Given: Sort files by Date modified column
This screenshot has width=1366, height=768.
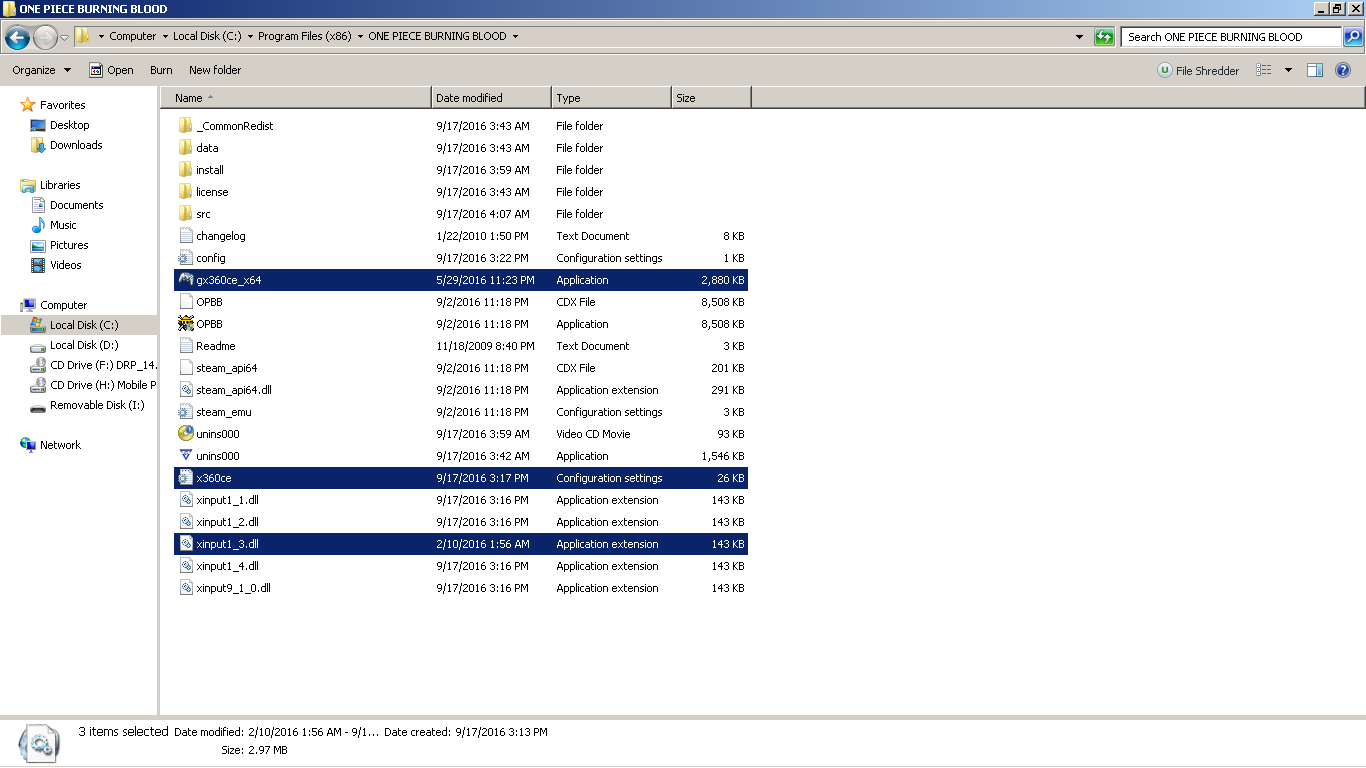Looking at the screenshot, I should pyautogui.click(x=491, y=98).
